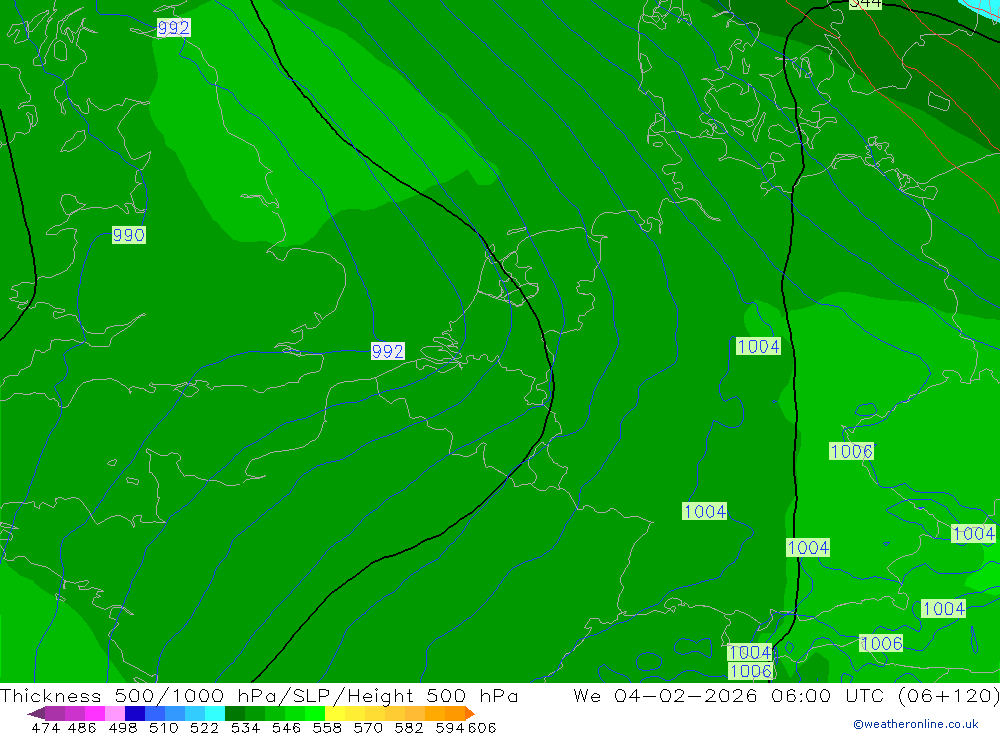Click the legend value 546
1000x733 pixels.
point(286,727)
